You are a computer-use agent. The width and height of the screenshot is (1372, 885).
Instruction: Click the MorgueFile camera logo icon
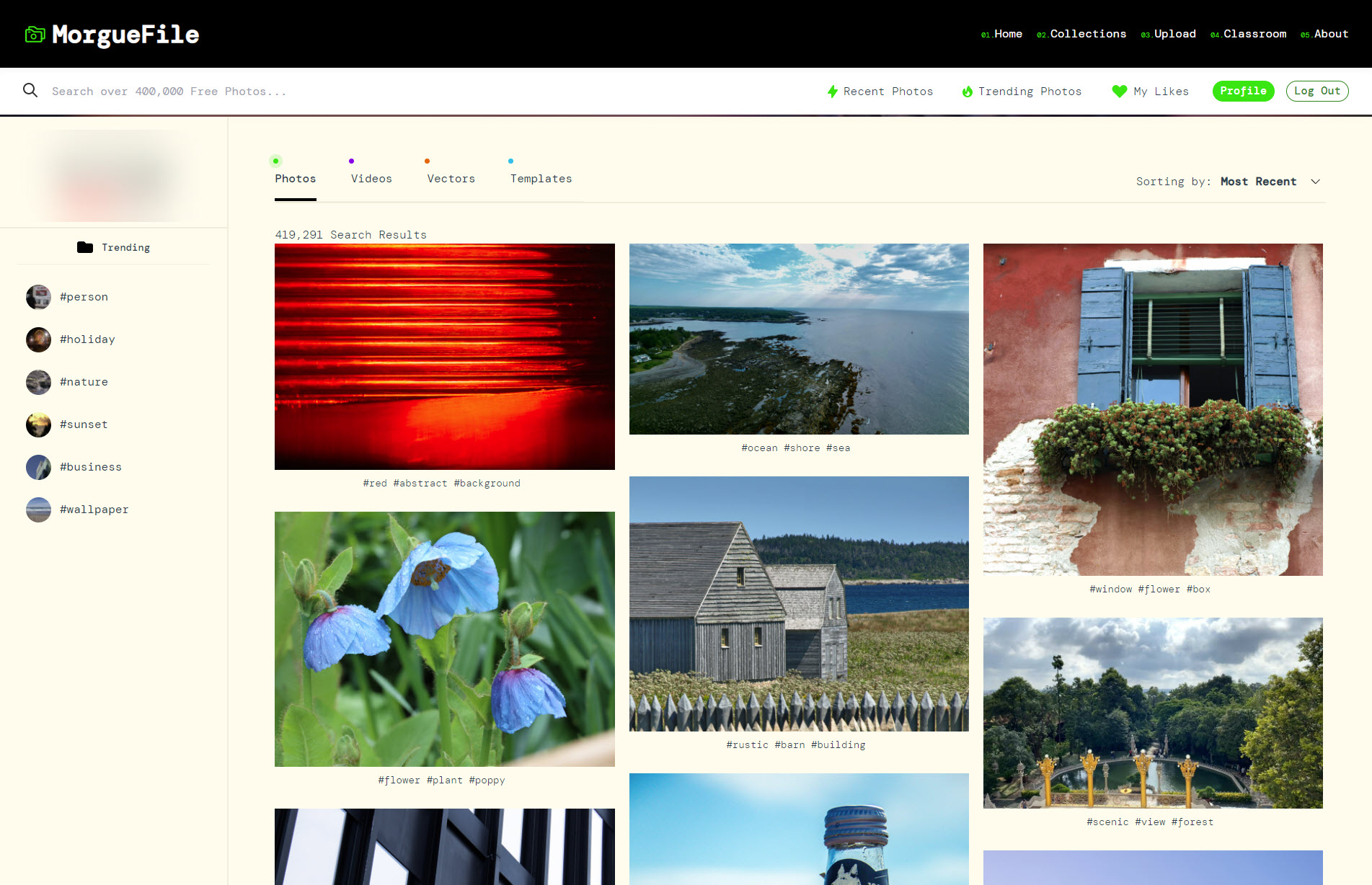point(35,34)
